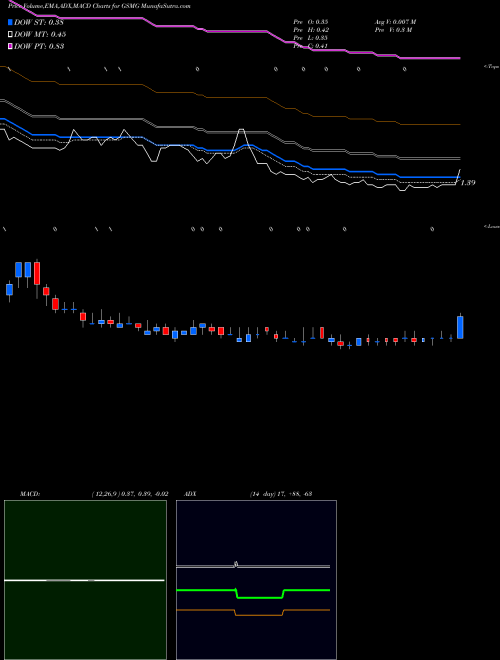The image size is (500, 660).
Task: Click the magenta DOW PT legend swatch
Action: click(10, 46)
